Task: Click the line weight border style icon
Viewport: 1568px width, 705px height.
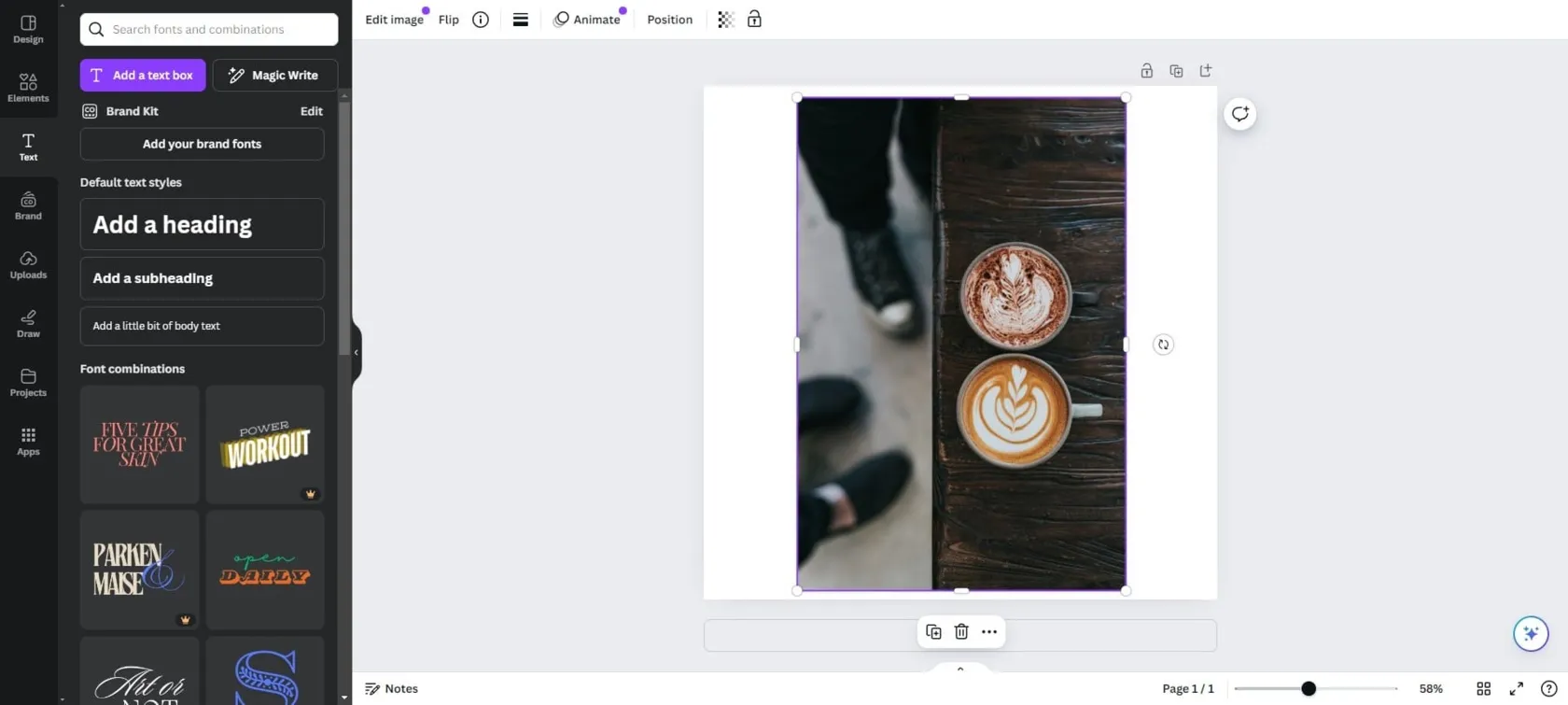Action: pos(521,20)
